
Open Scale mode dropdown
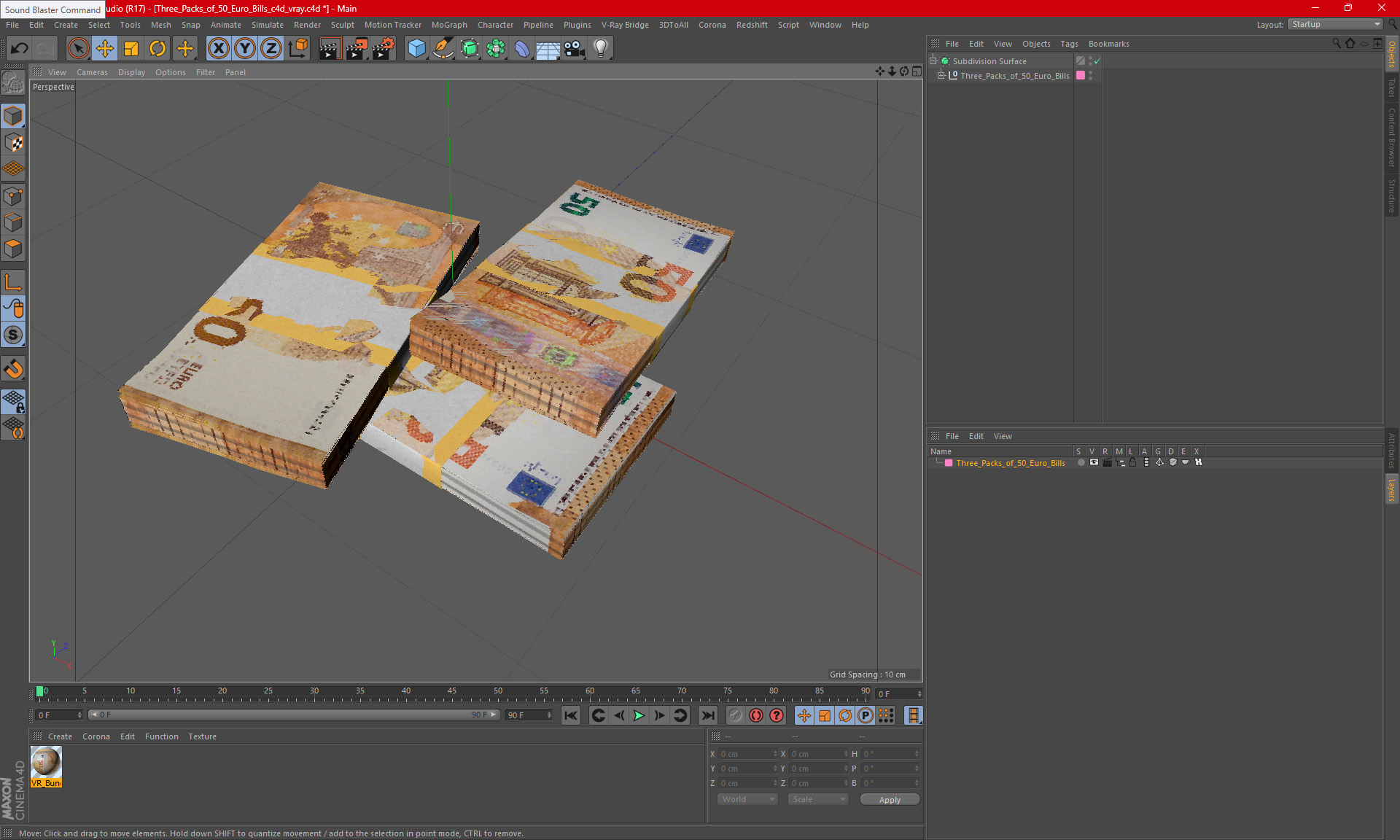(x=818, y=799)
